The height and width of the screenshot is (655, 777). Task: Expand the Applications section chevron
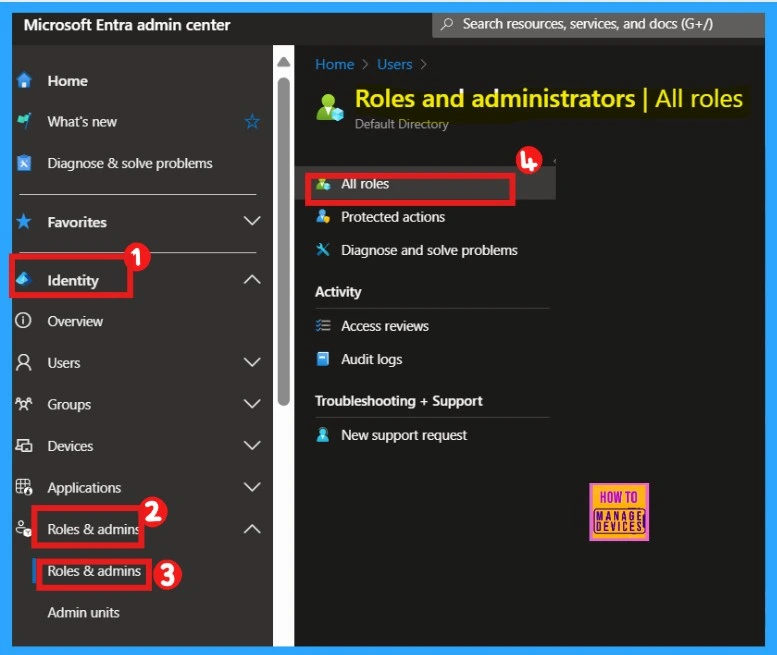point(252,487)
